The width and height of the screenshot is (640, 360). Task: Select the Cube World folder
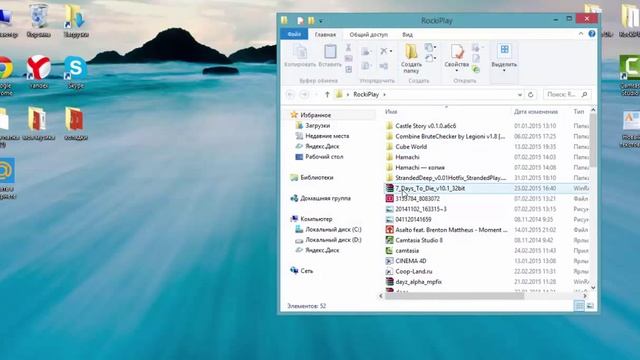click(x=411, y=147)
